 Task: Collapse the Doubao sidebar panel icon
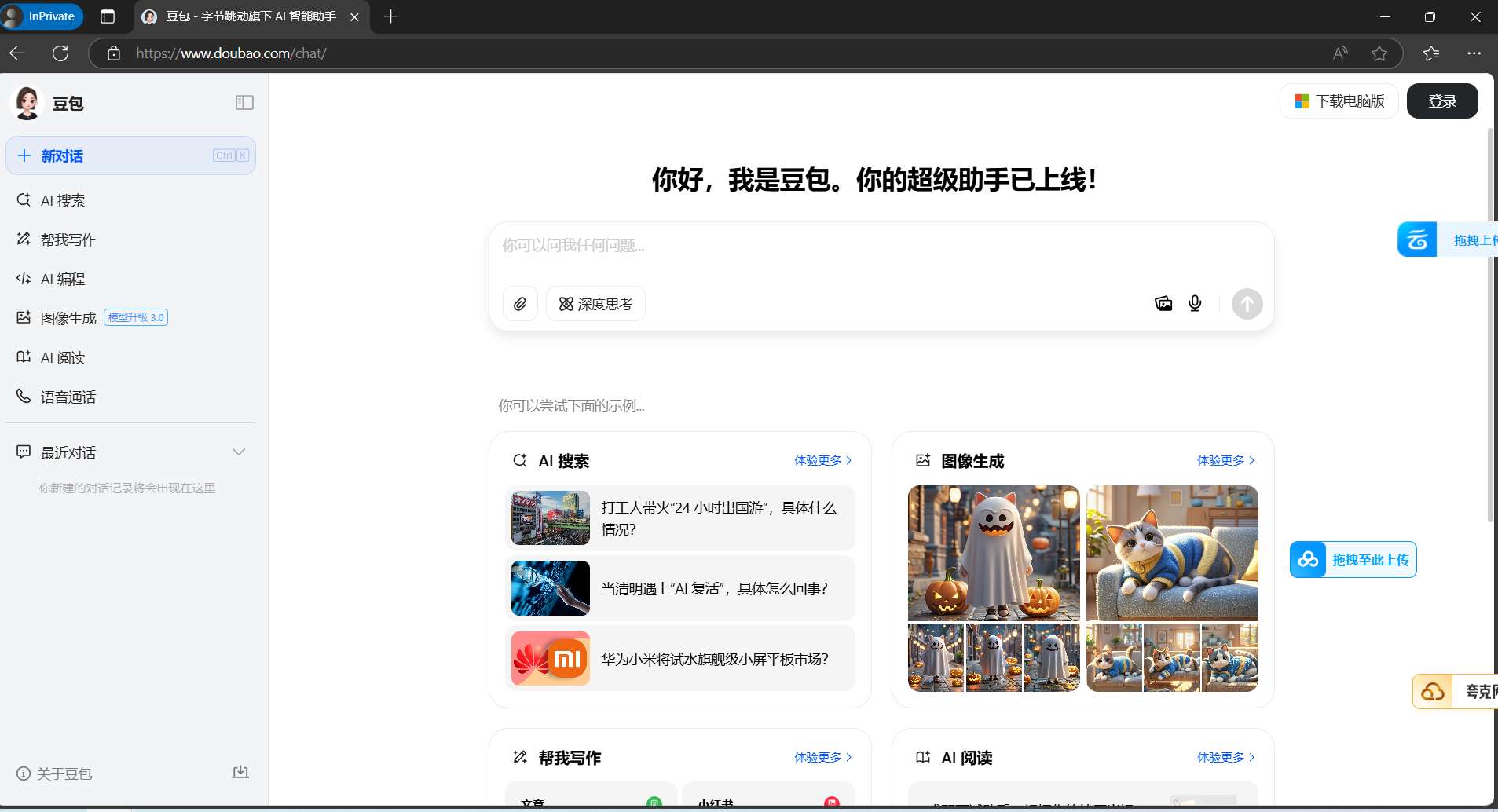click(244, 103)
